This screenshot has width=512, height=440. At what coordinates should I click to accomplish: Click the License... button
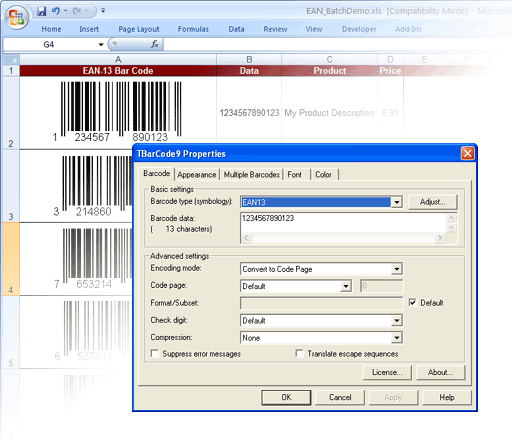point(387,372)
